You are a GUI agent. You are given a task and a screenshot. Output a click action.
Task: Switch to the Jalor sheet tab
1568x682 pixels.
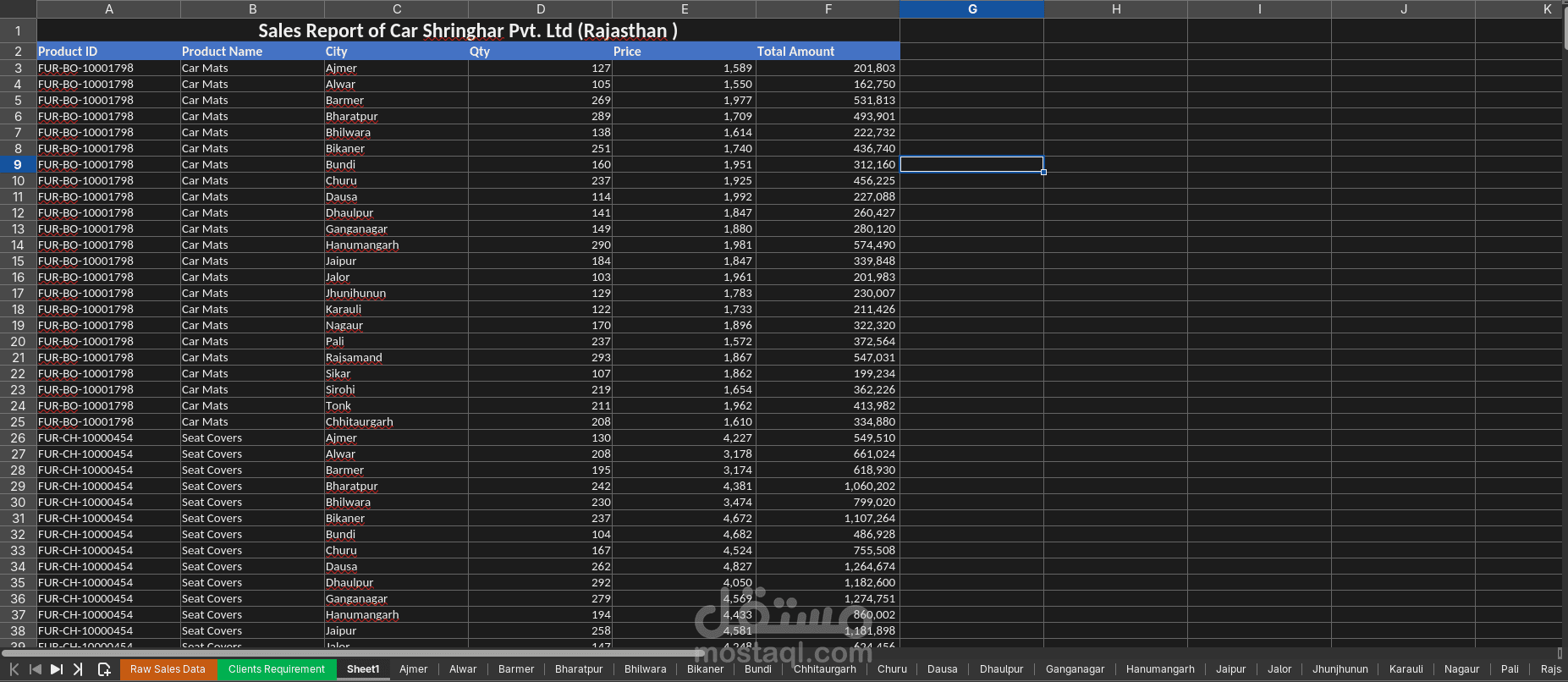[x=1279, y=669]
